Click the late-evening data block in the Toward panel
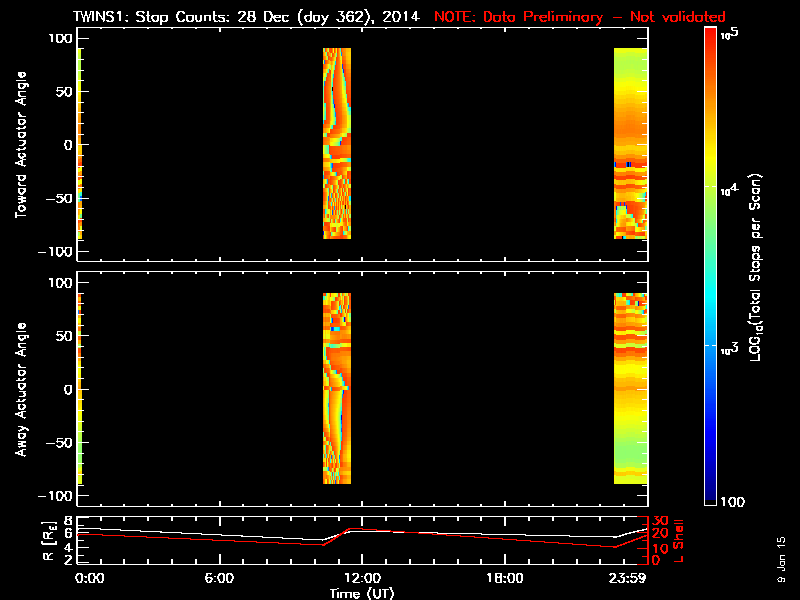Viewport: 800px width, 600px height. (631, 143)
